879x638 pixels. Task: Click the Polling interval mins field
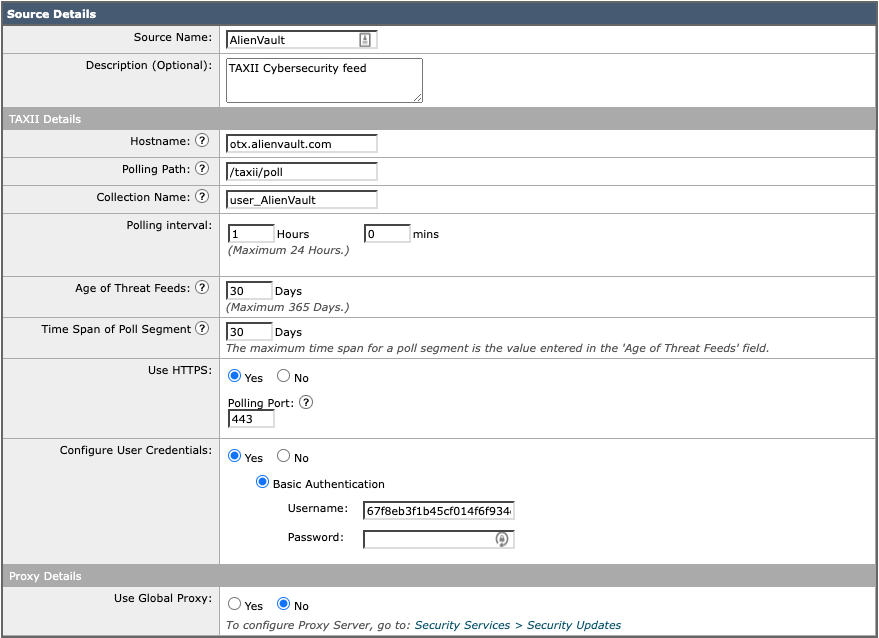[387, 234]
